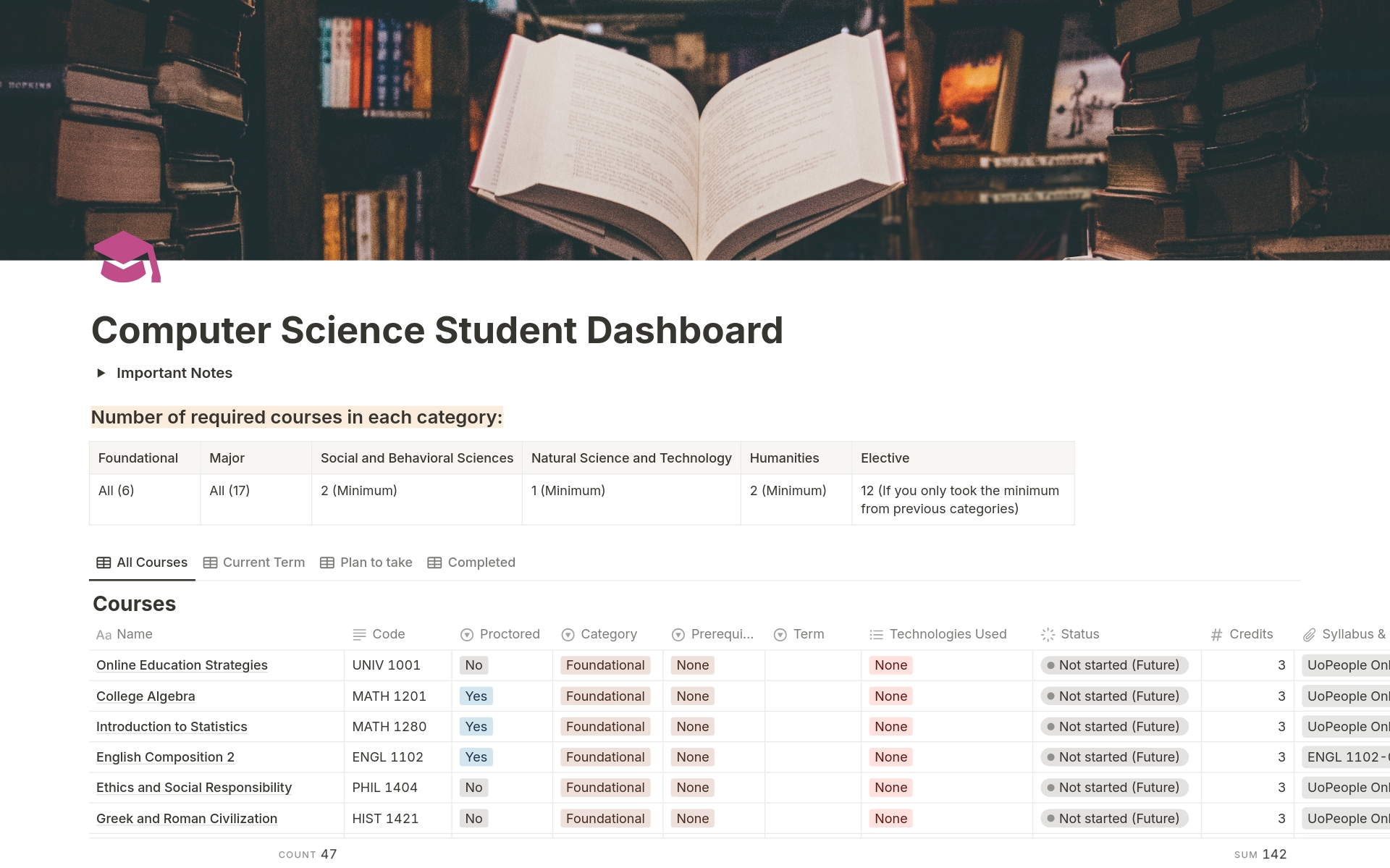The height and width of the screenshot is (868, 1390).
Task: Click the graduation cap page icon
Action: [127, 258]
